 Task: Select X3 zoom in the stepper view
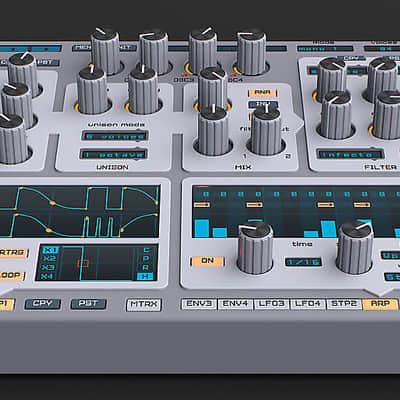[x=48, y=267]
